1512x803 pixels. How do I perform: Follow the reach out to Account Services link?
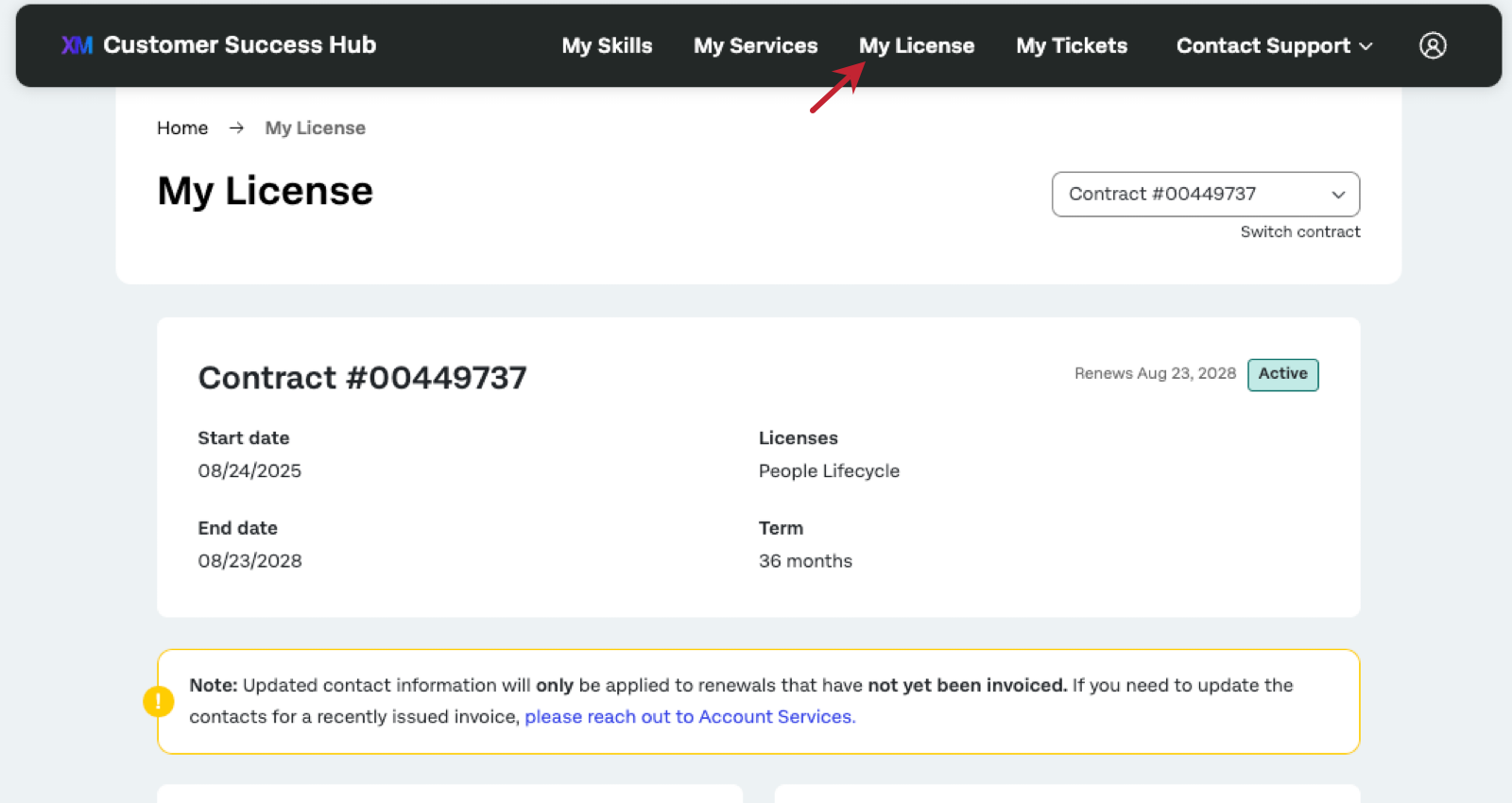690,716
